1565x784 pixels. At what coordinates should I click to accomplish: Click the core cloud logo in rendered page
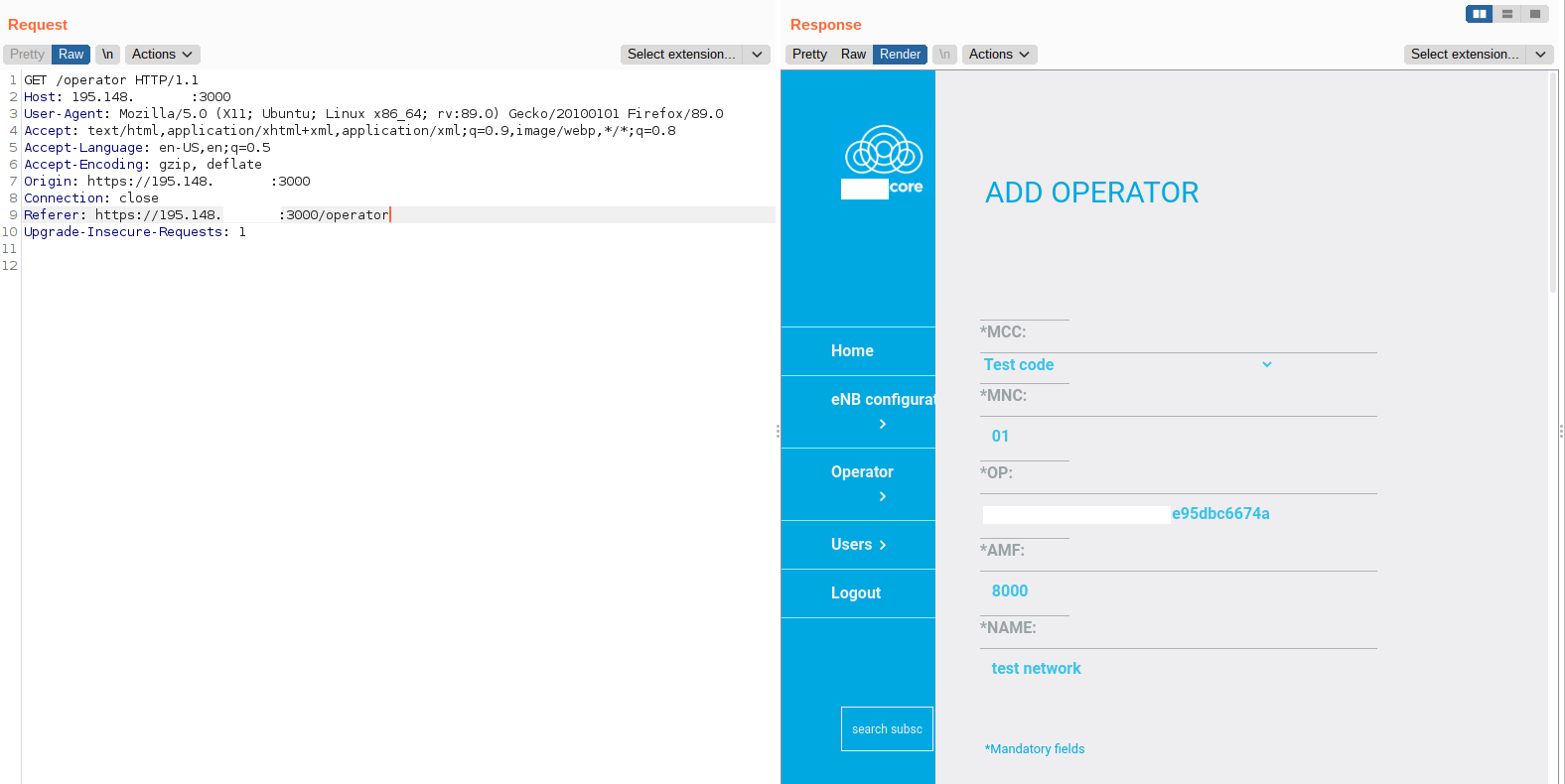click(883, 162)
